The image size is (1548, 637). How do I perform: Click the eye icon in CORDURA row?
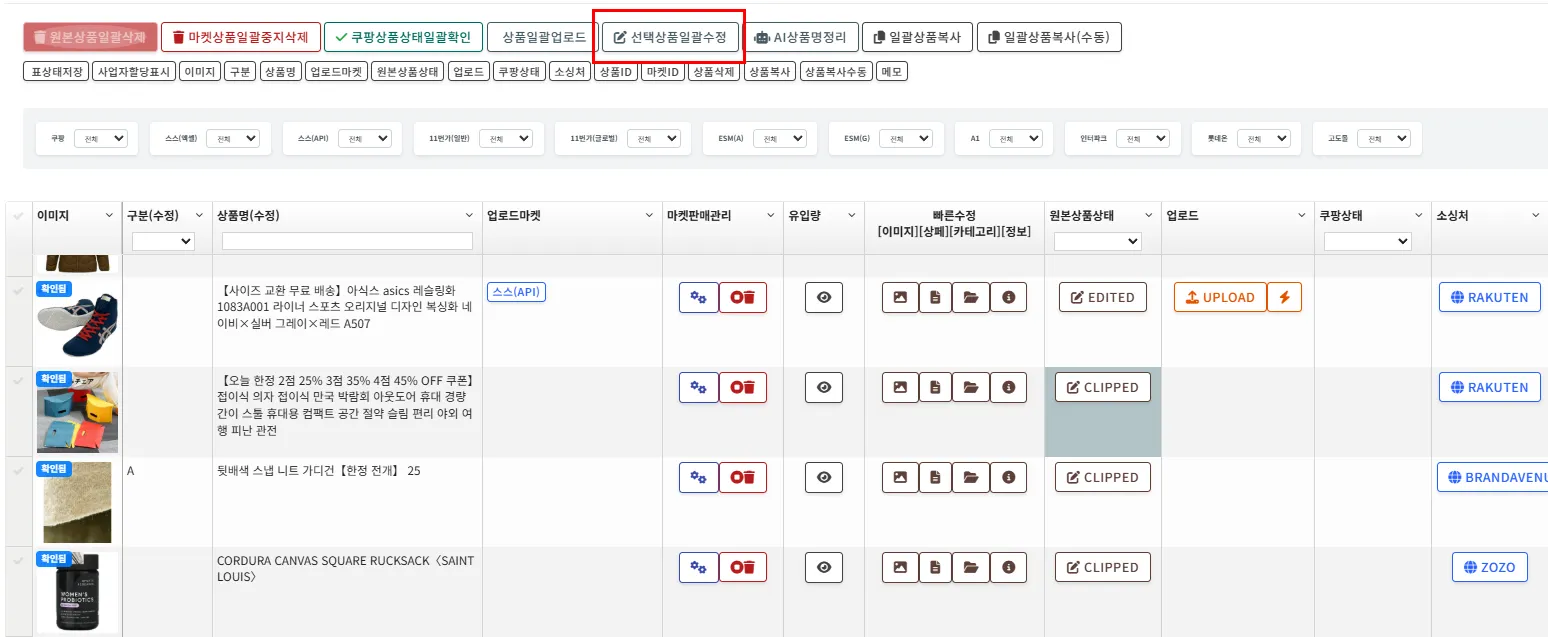coord(824,567)
